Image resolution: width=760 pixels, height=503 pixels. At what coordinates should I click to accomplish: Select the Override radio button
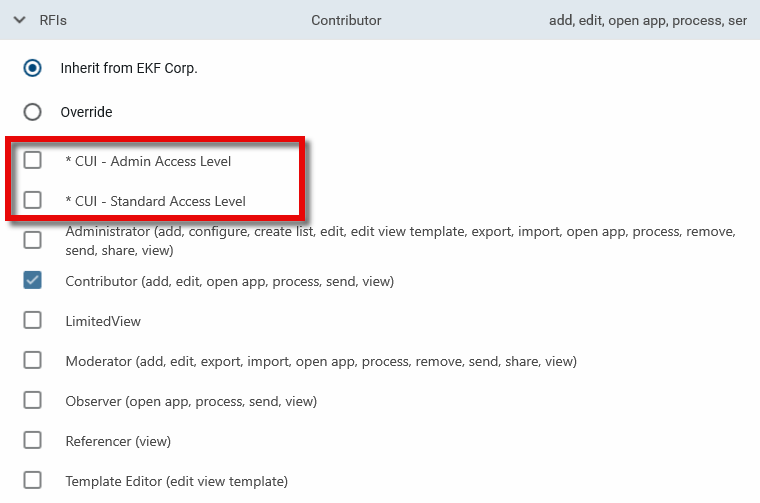point(33,112)
